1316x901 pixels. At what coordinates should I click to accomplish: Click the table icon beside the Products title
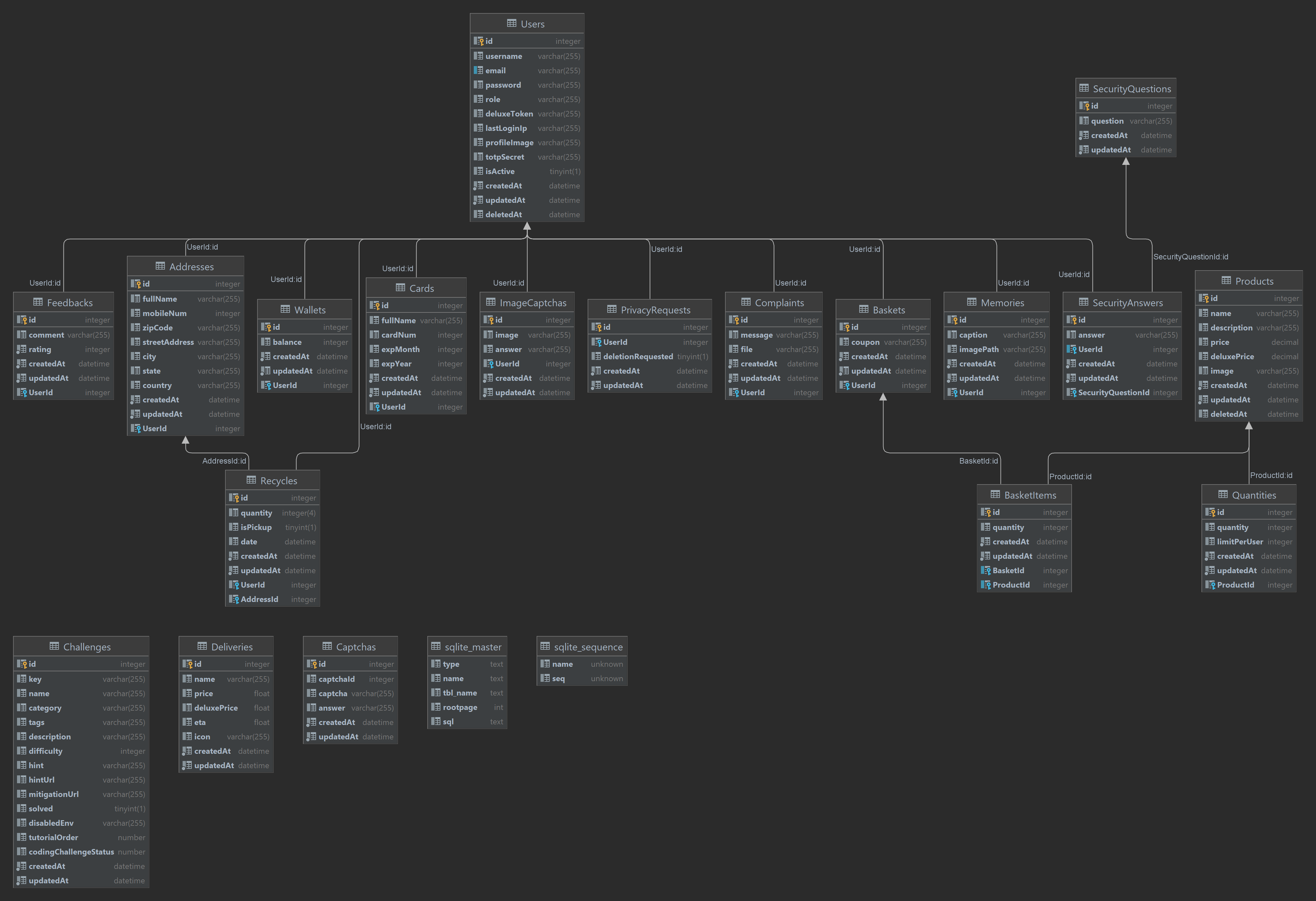tap(1227, 280)
